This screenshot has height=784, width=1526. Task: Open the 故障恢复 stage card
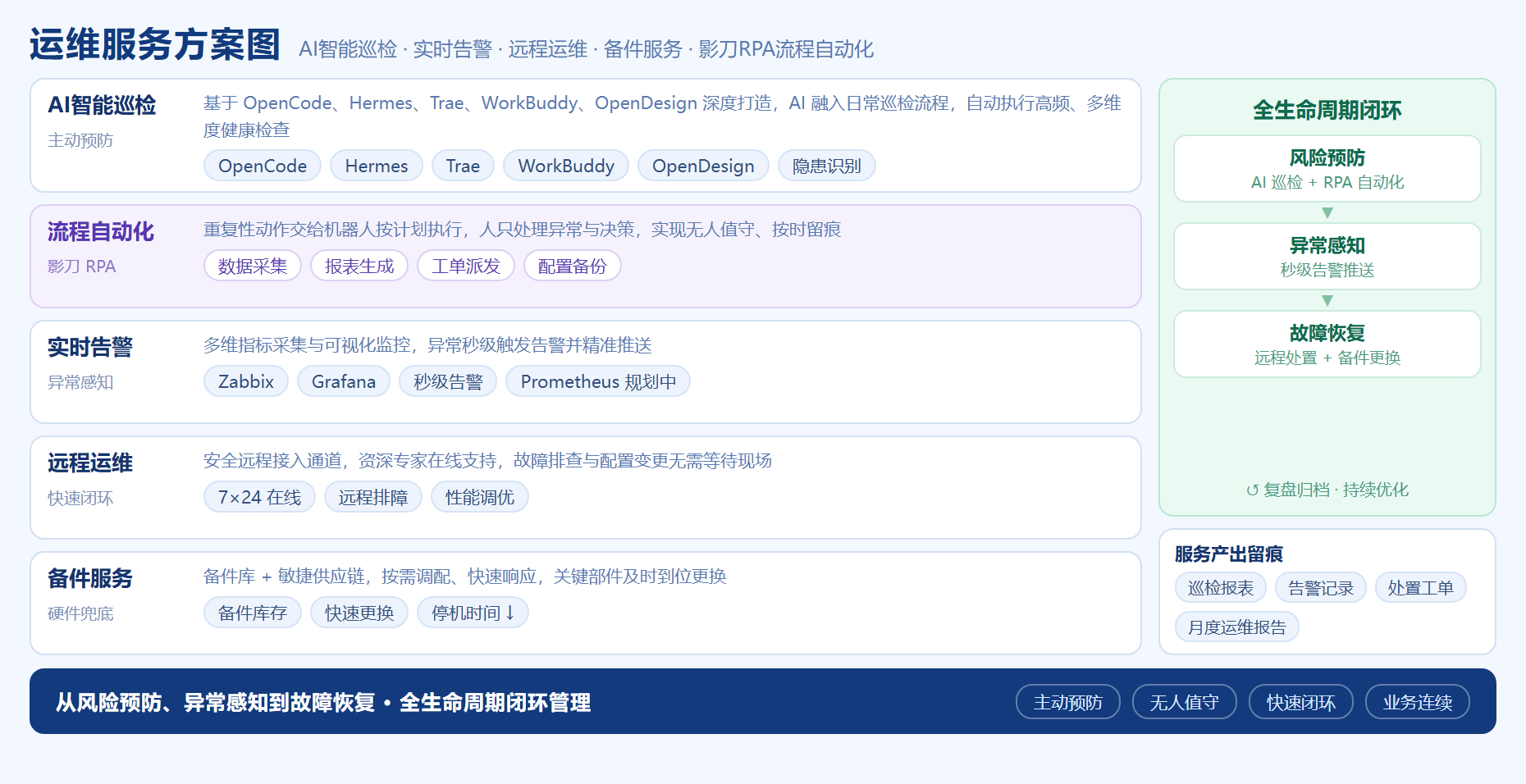click(1327, 344)
